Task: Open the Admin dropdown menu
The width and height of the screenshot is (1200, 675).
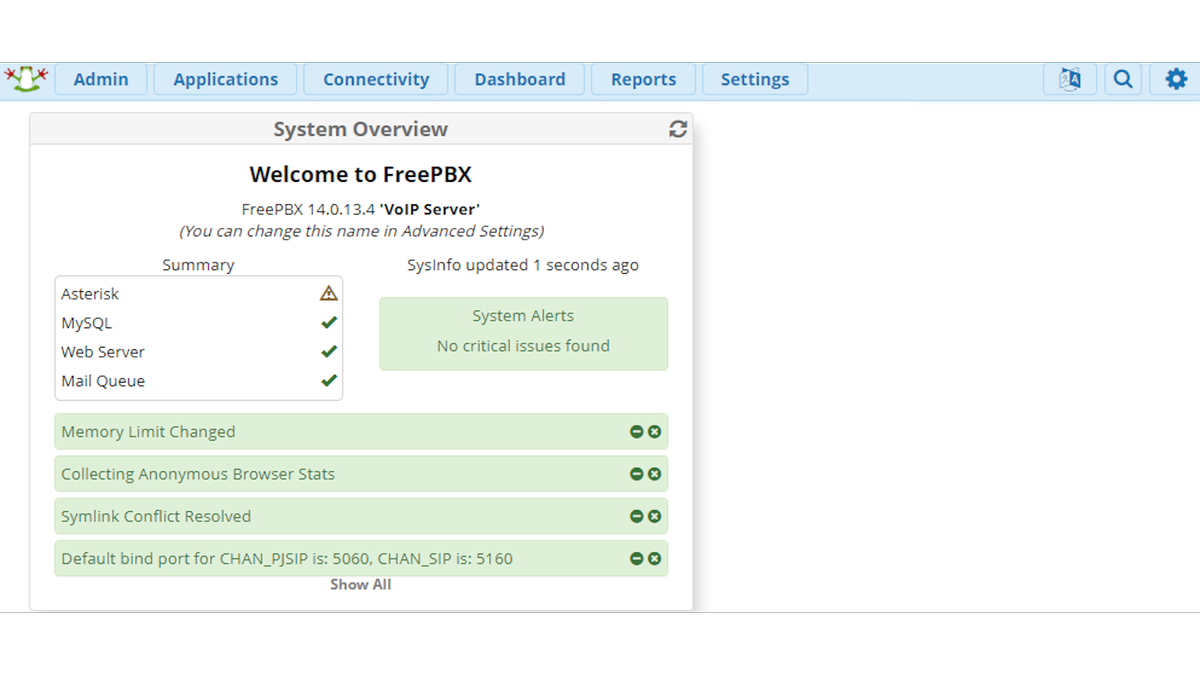Action: [101, 79]
